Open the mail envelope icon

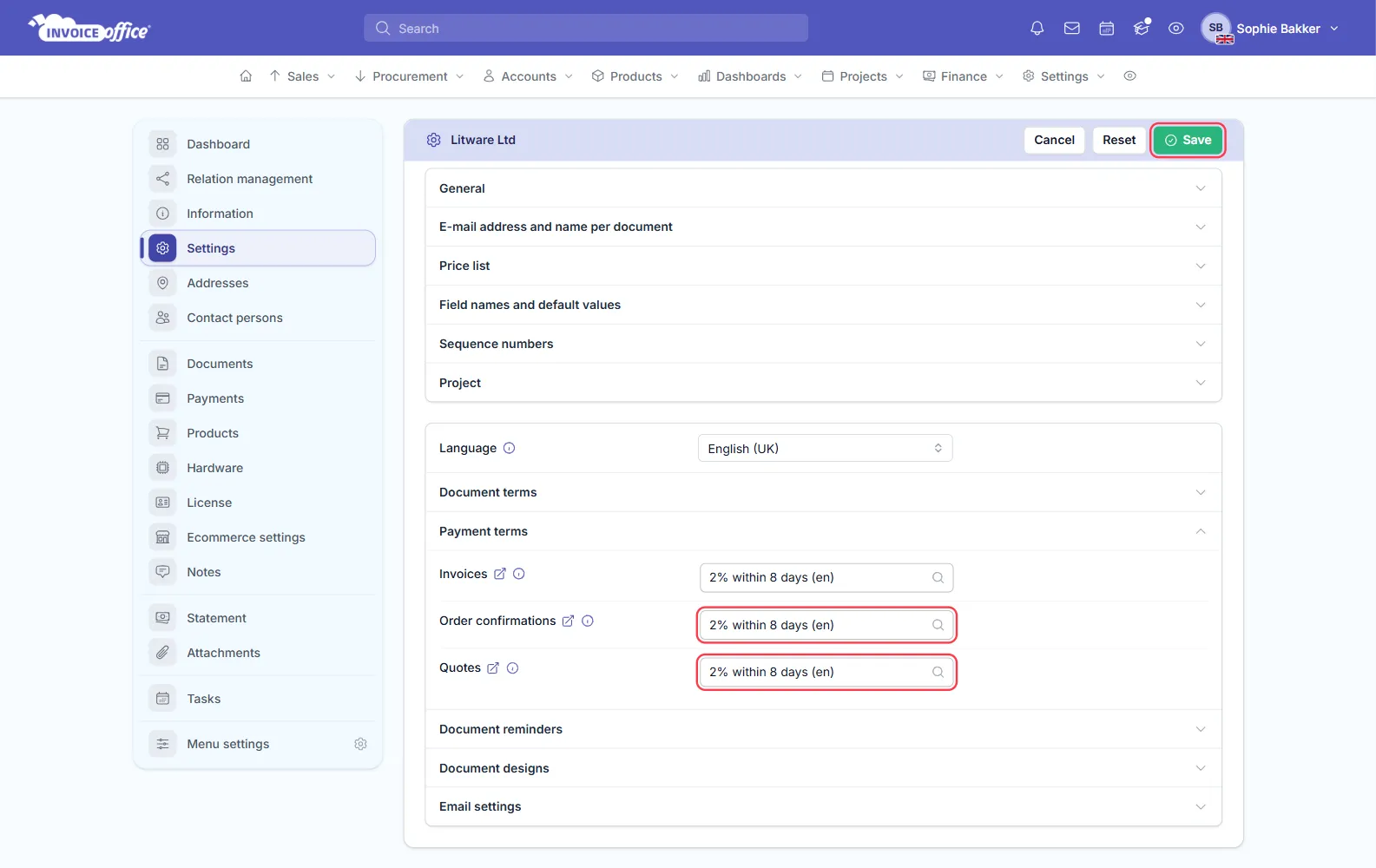1072,29
